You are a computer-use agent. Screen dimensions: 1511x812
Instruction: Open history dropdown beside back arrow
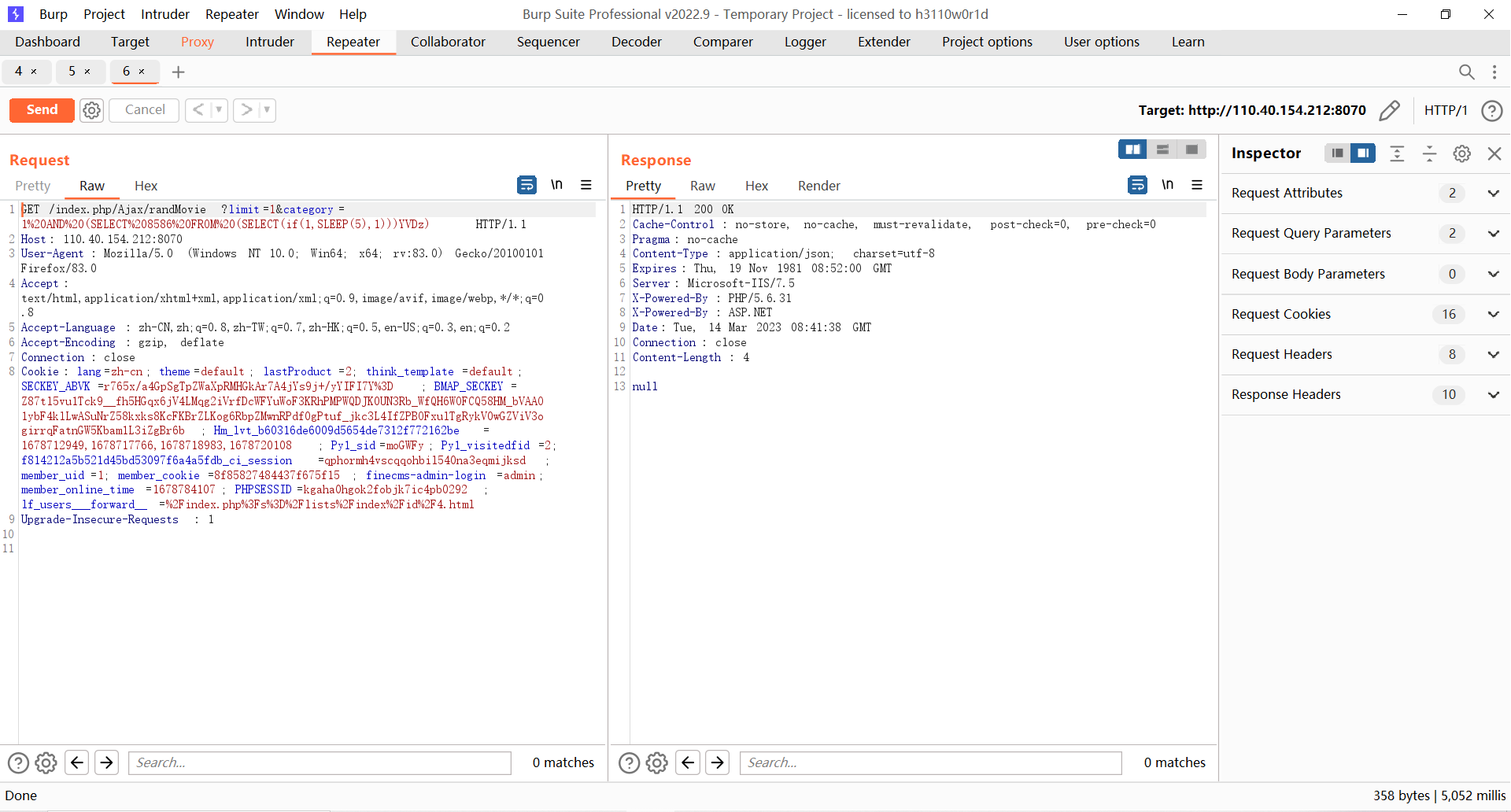click(x=219, y=110)
